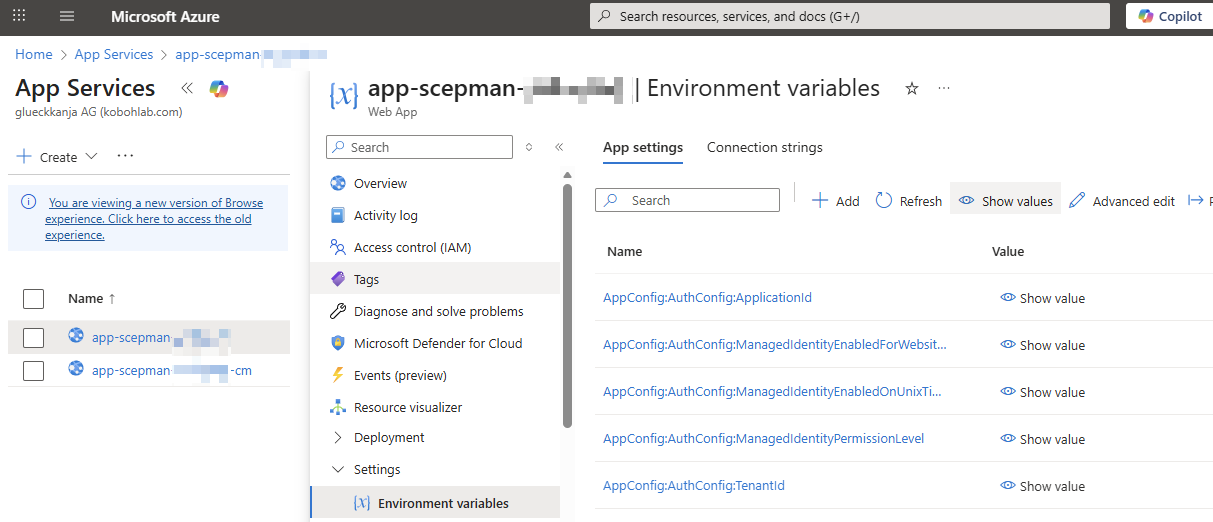Check the select-all checkbox beside Name
Image resolution: width=1213 pixels, height=522 pixels.
pos(33,298)
